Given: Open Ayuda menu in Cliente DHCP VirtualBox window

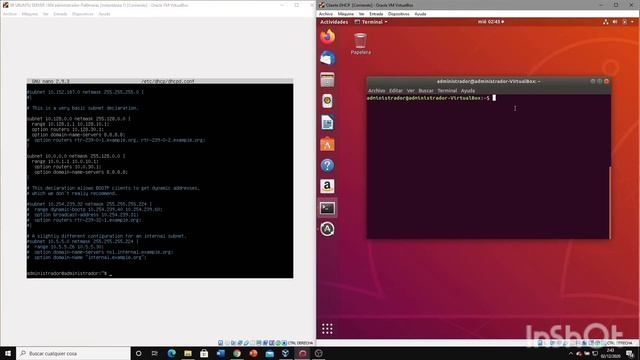Looking at the screenshot, I should 420,14.
